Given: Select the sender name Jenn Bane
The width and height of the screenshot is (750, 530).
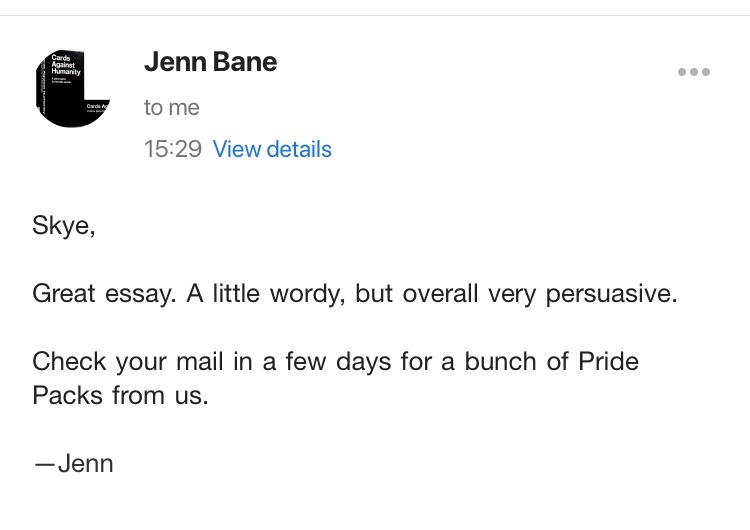Looking at the screenshot, I should pyautogui.click(x=210, y=62).
